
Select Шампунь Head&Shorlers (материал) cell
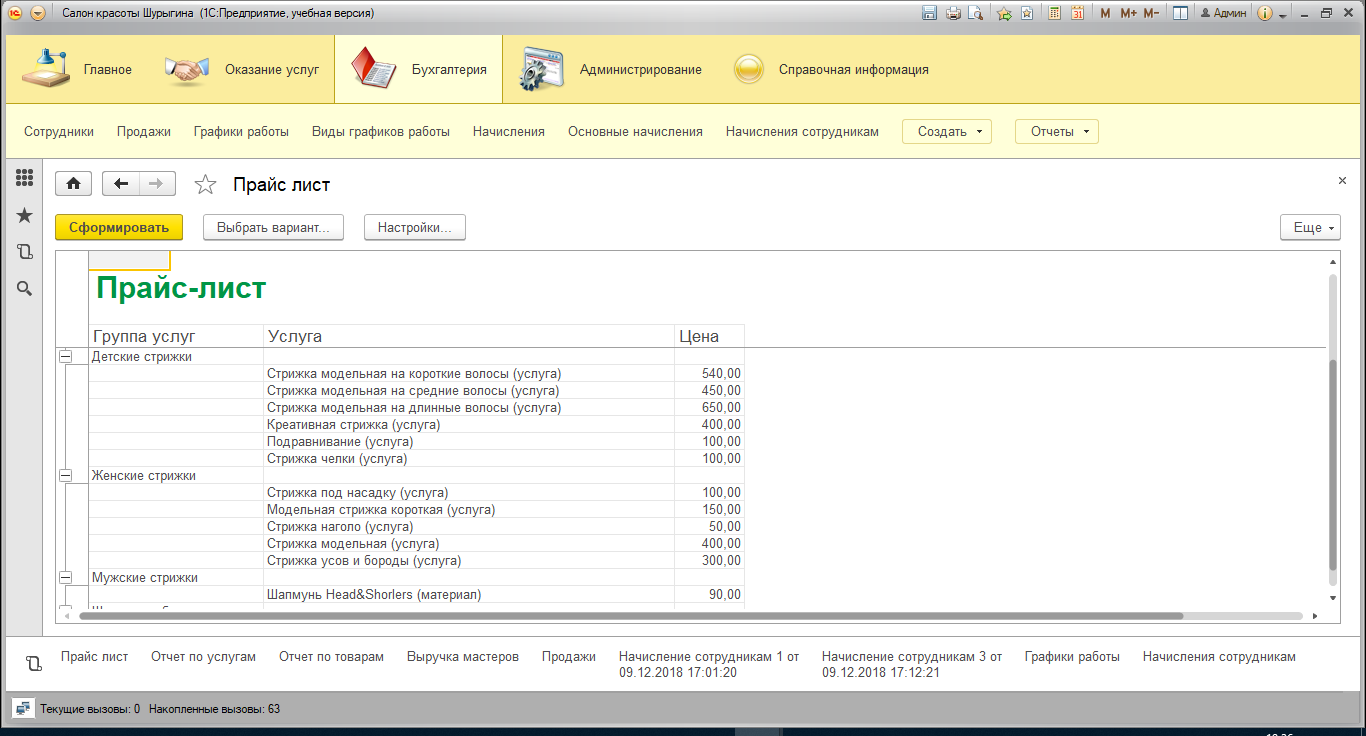469,595
